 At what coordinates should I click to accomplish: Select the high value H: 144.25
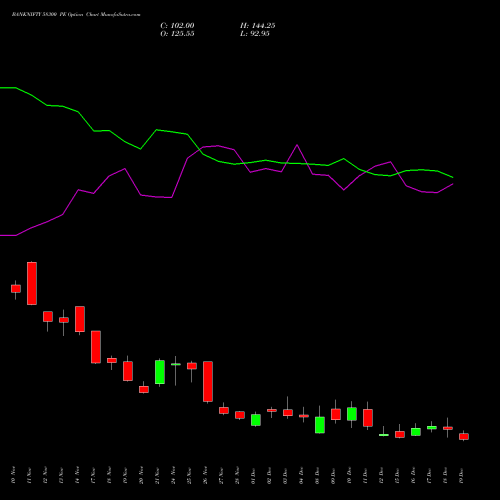258,26
